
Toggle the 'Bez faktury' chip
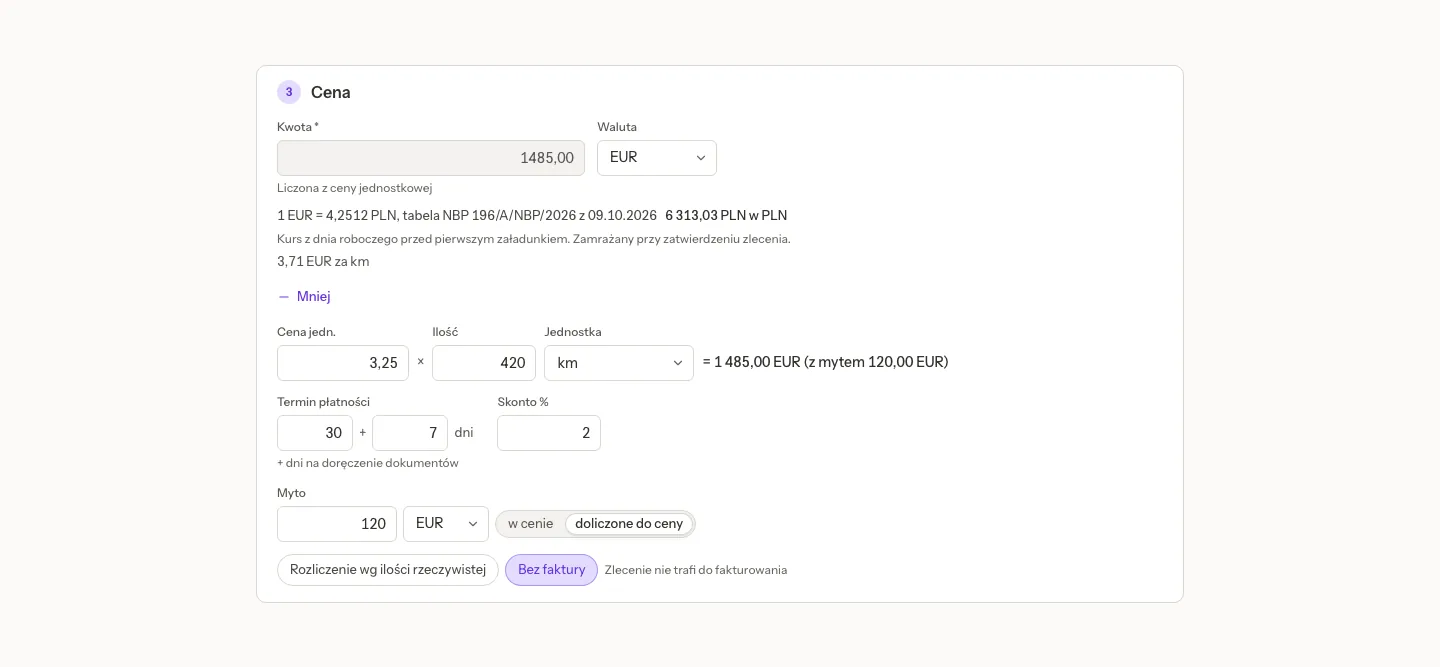click(551, 570)
